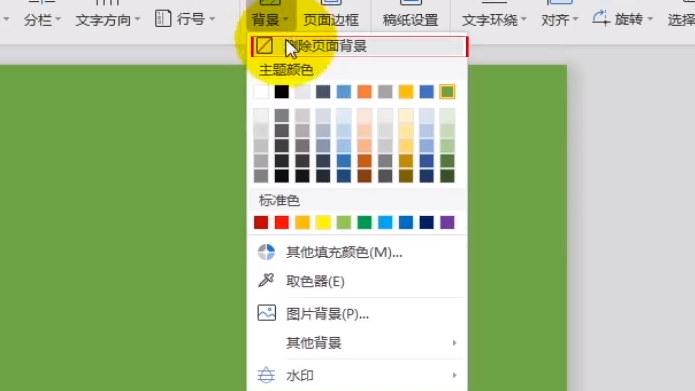This screenshot has height=391, width=695.
Task: Click the rotate icon in the ribbon
Action: tap(601, 19)
